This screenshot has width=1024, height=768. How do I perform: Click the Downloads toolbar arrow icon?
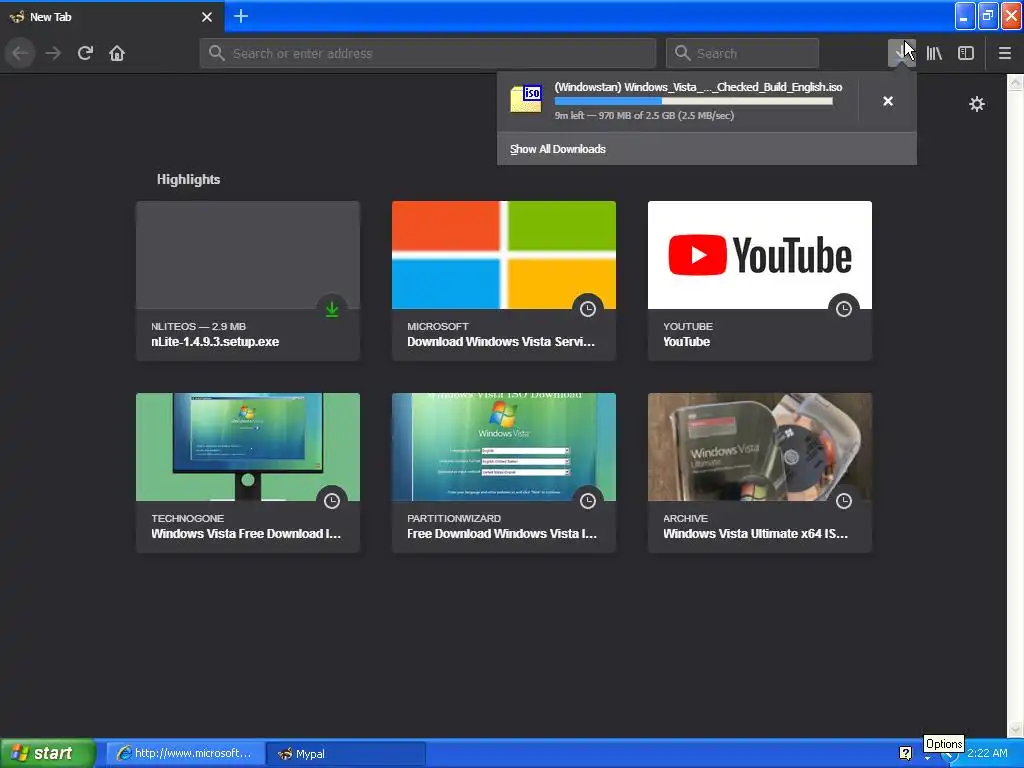click(x=901, y=53)
